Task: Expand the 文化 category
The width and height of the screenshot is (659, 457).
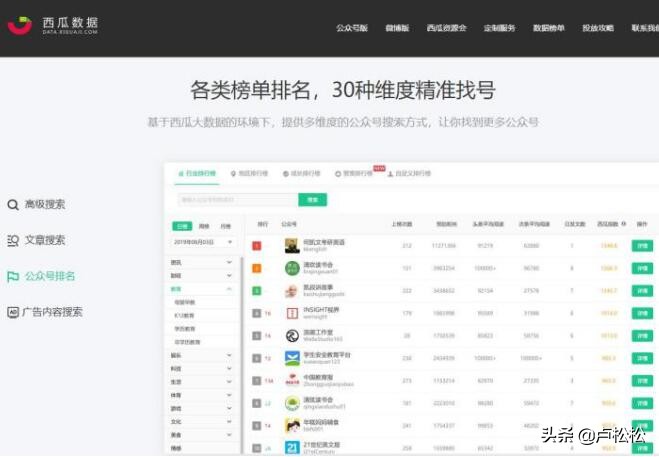Action: coord(202,422)
